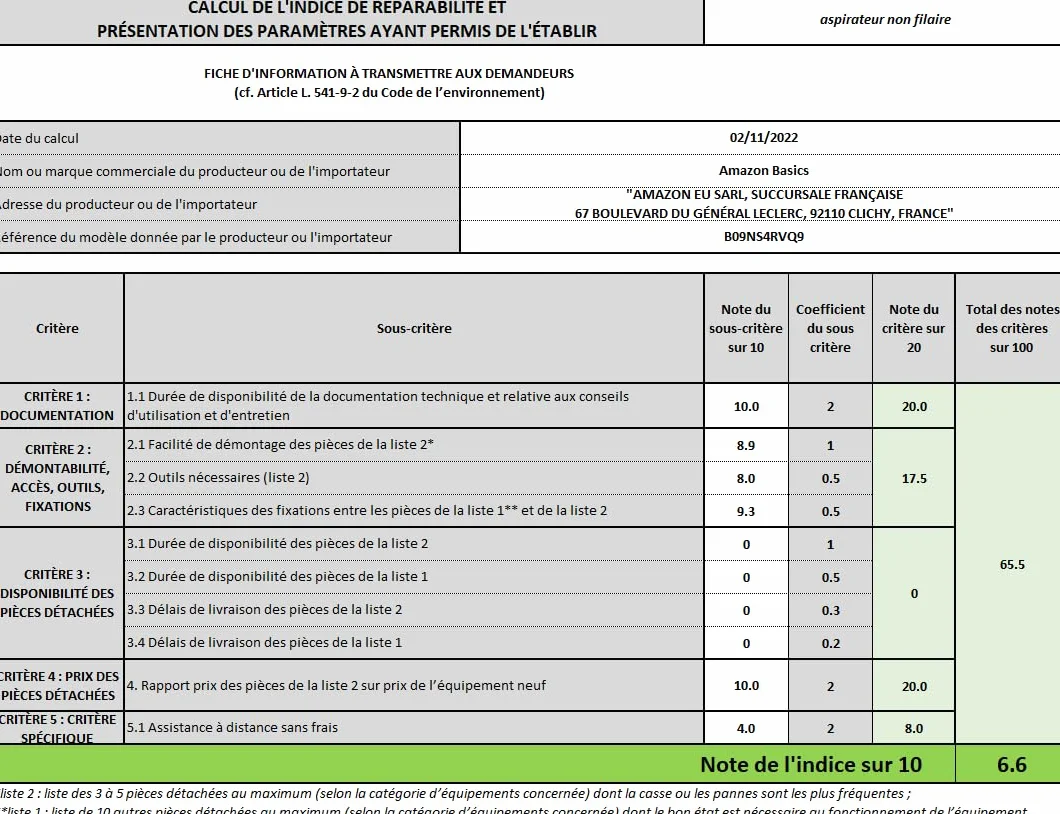Image resolution: width=1060 pixels, height=814 pixels.
Task: Select the 'Sous-critère' column header
Action: 414,329
